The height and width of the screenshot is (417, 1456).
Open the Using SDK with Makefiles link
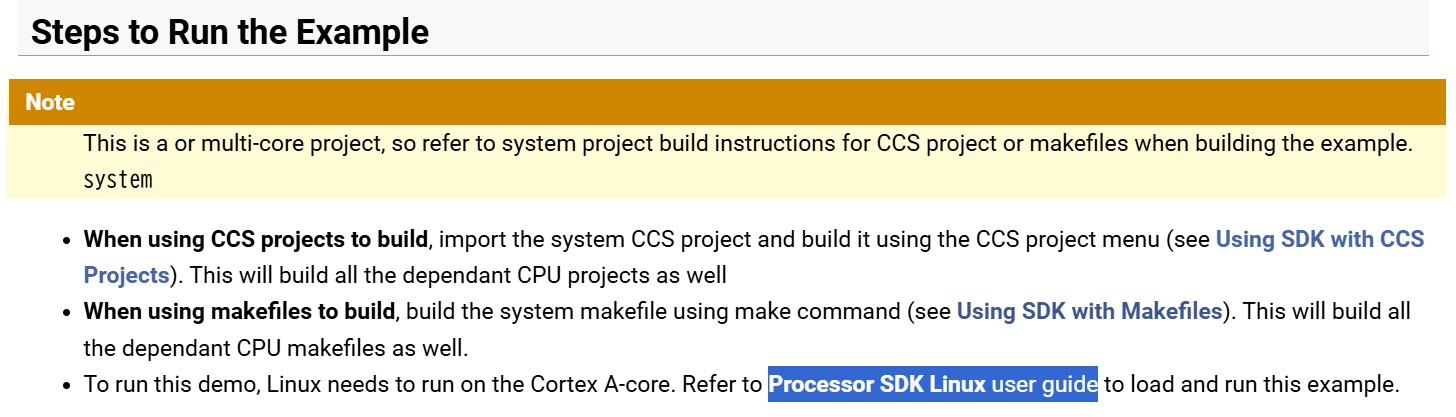click(x=1089, y=311)
